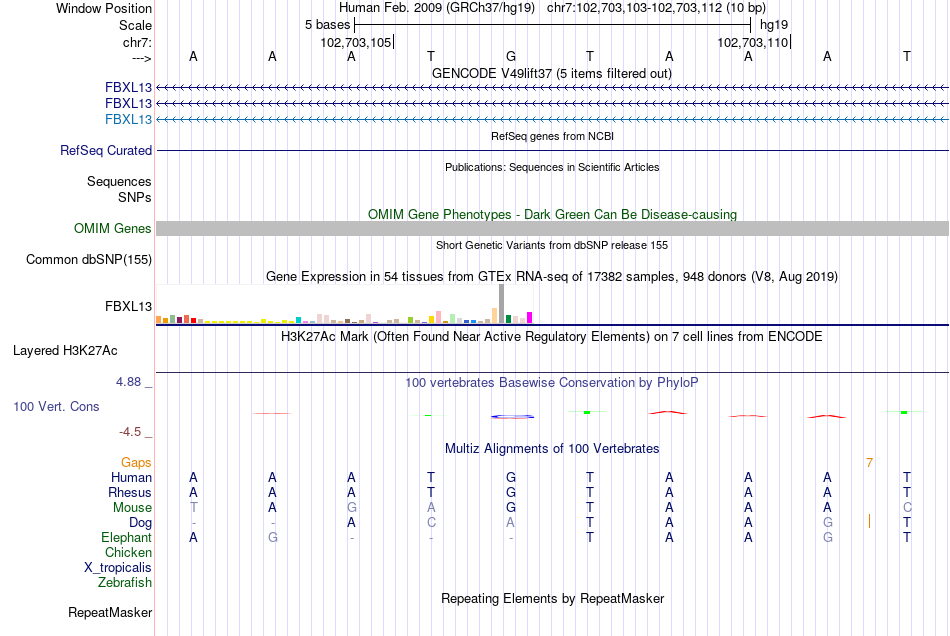Click the Basewise Conservation by PhyloP title
The width and height of the screenshot is (950, 636).
point(552,383)
